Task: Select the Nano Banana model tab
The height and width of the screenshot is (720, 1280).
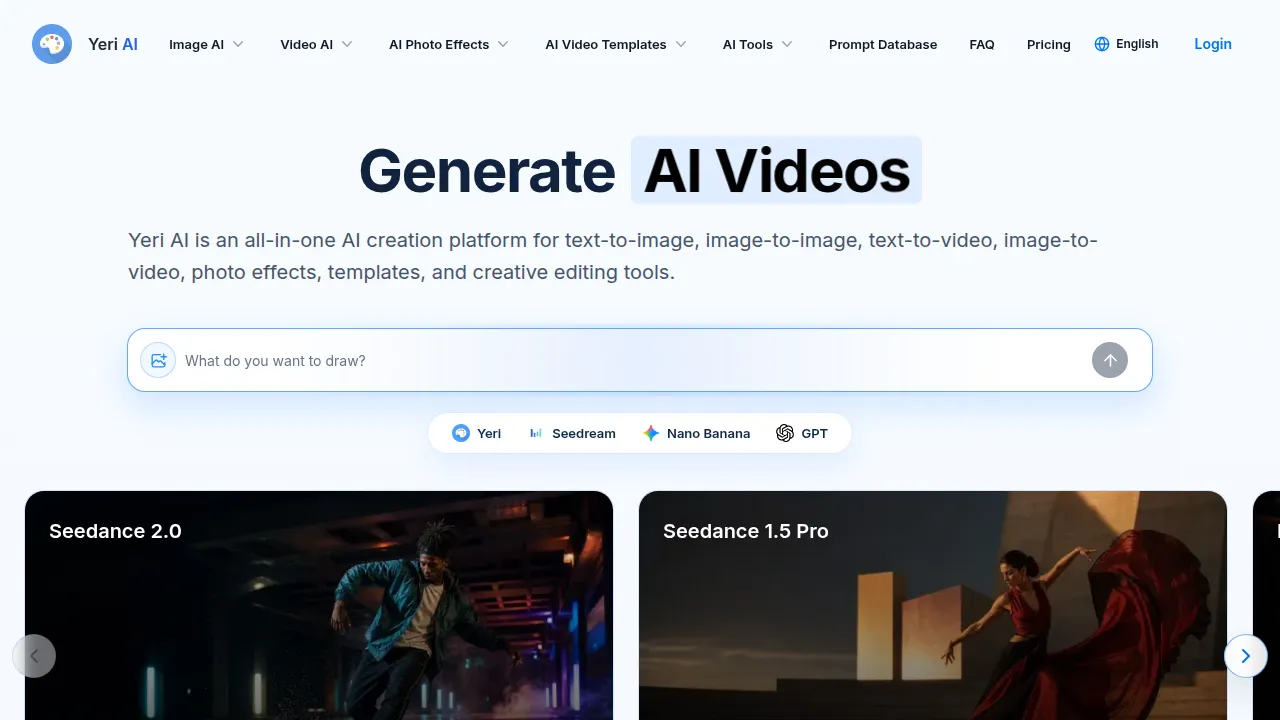Action: pos(696,433)
